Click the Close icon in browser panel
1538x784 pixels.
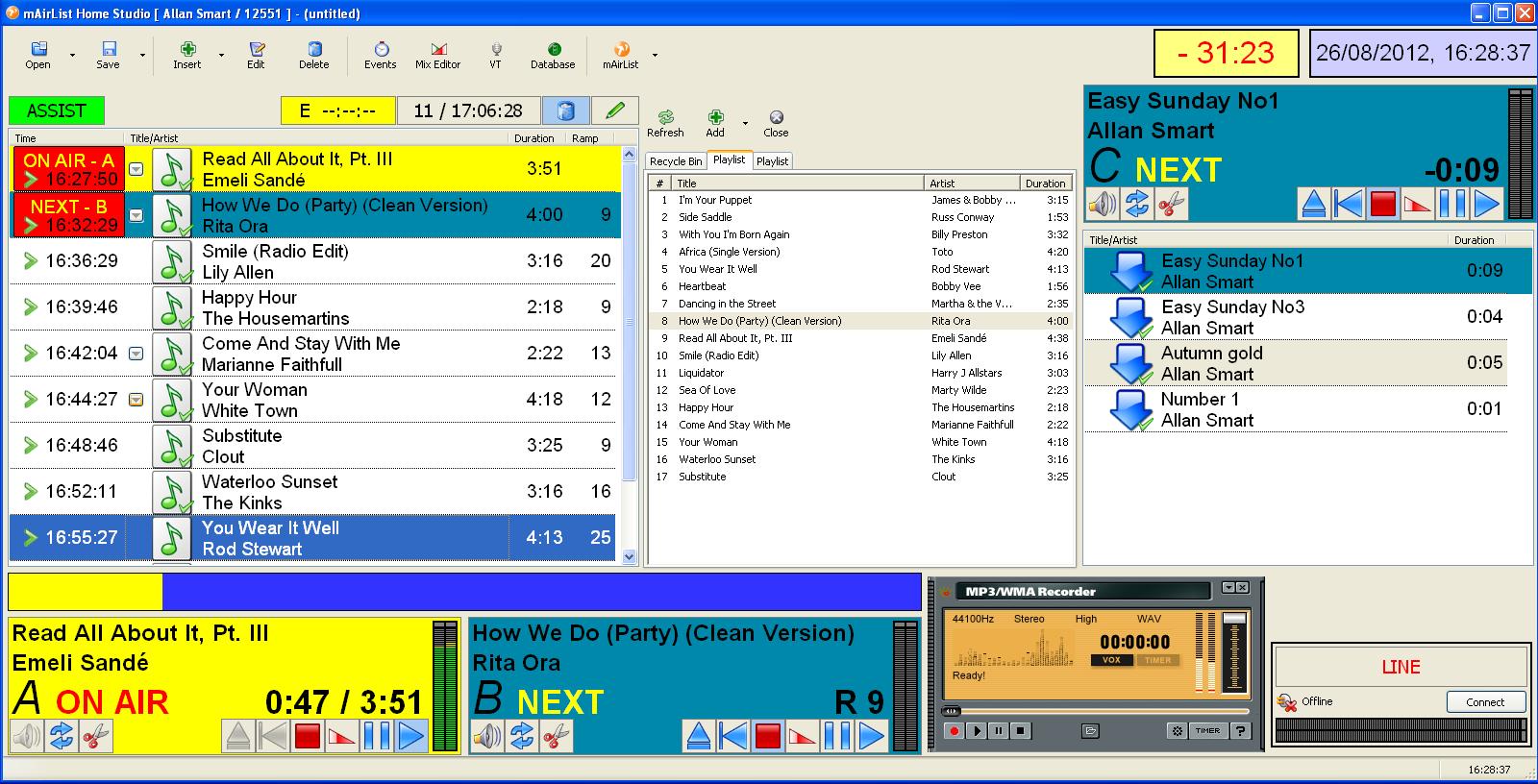[x=776, y=123]
